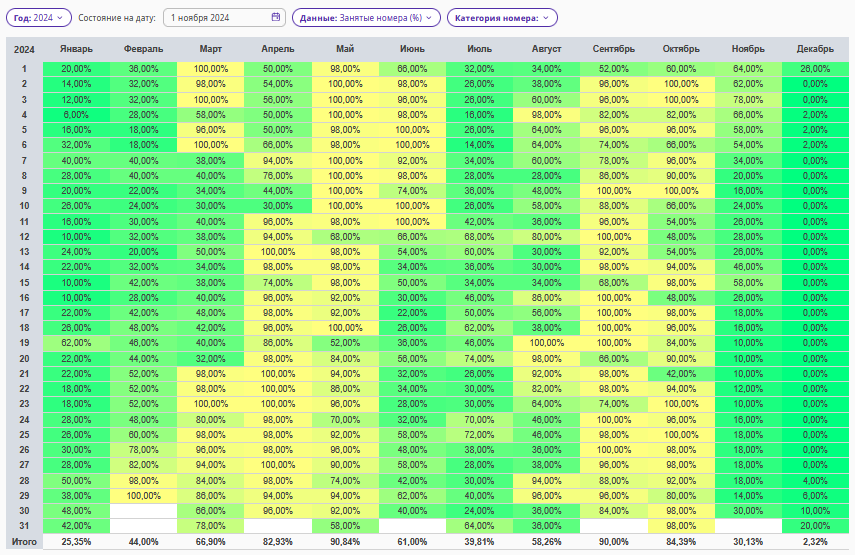Open the Данные: Занятые номера (%) dropdown

[366, 17]
